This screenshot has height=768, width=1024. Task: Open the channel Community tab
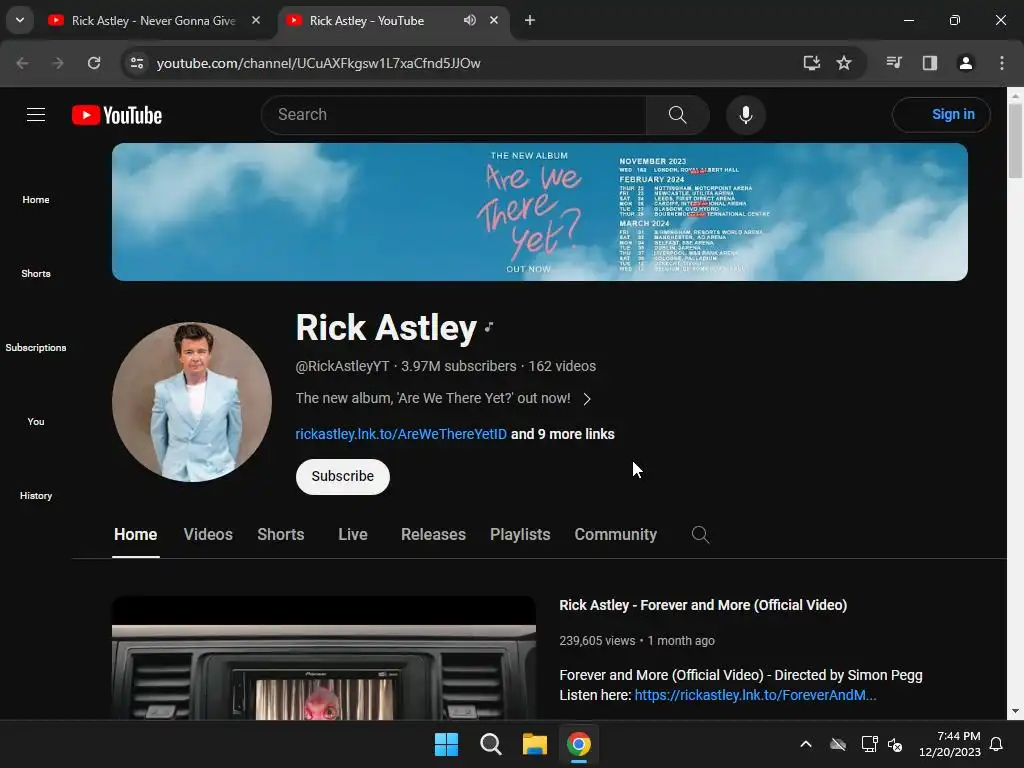[615, 534]
